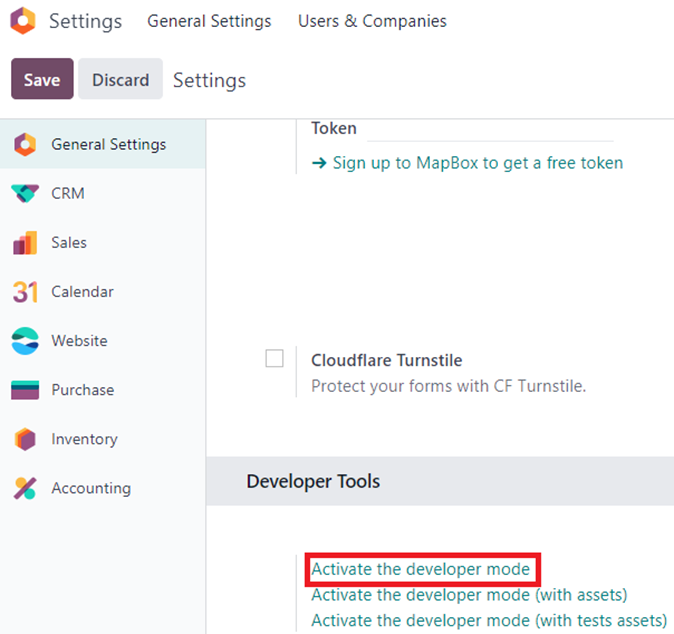674x634 pixels.
Task: Activate developer mode (with tests assets)
Action: coord(489,621)
